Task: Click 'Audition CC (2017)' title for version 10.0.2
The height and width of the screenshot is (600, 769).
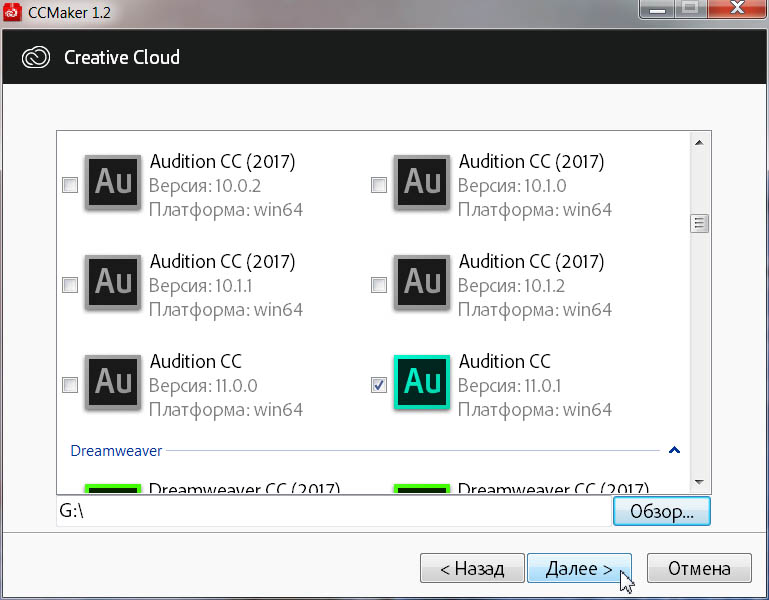Action: 223,161
